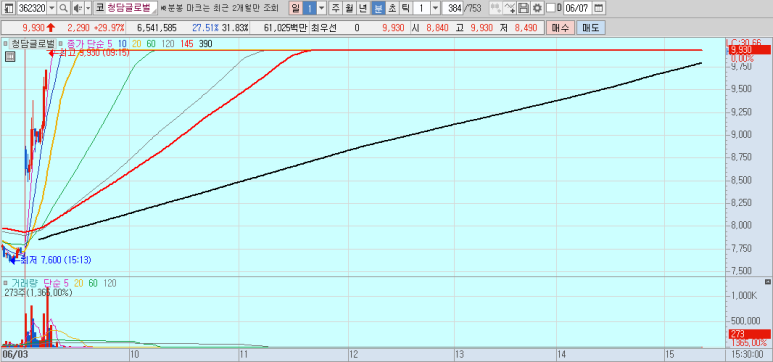The image size is (773, 362).
Task: Click the 매도 sell button
Action: (591, 28)
